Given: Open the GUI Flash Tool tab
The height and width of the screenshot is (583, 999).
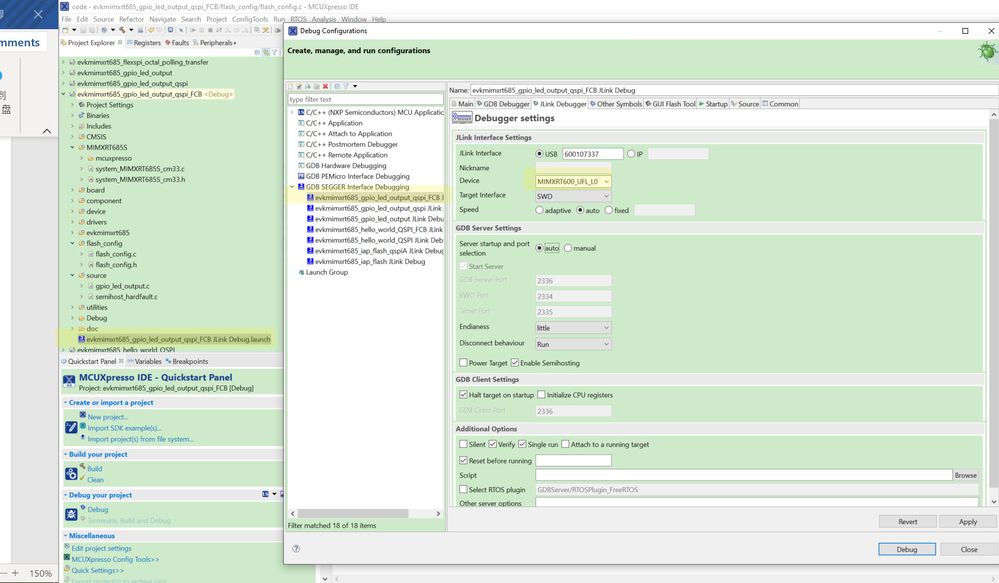Looking at the screenshot, I should pos(670,104).
